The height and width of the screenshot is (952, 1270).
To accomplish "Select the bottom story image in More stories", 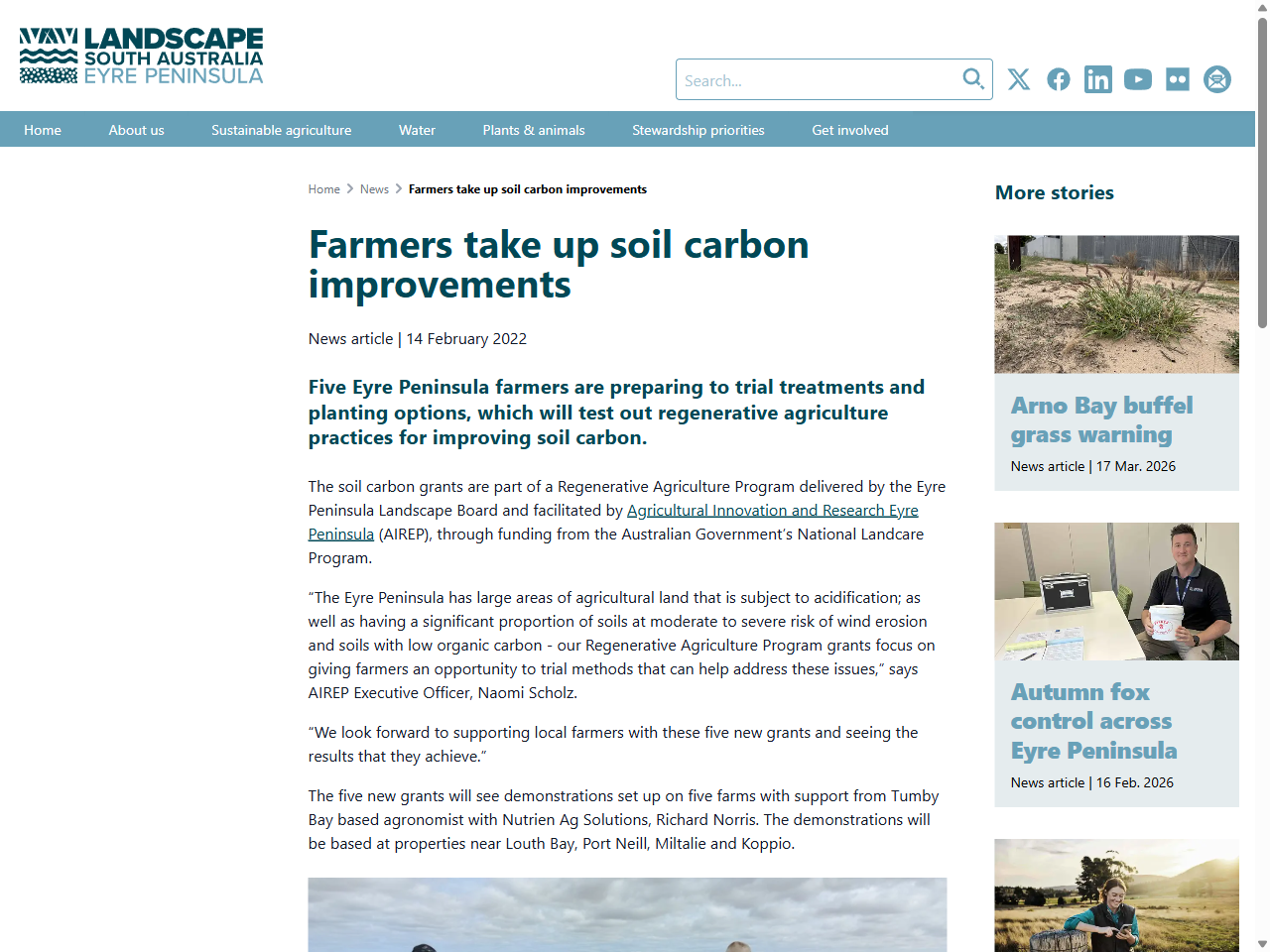I will coord(1116,895).
